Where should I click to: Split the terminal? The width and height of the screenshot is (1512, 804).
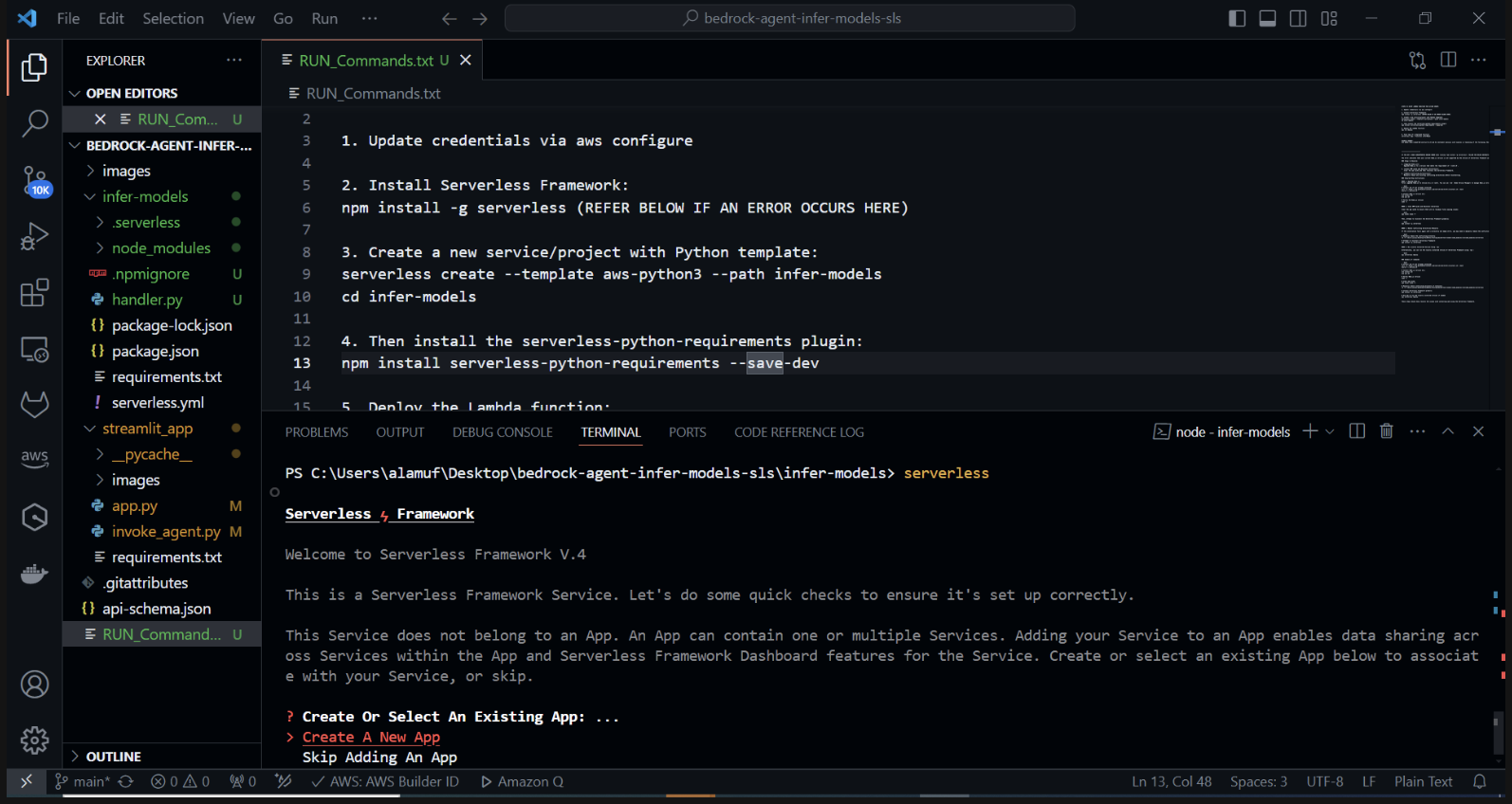[1356, 431]
